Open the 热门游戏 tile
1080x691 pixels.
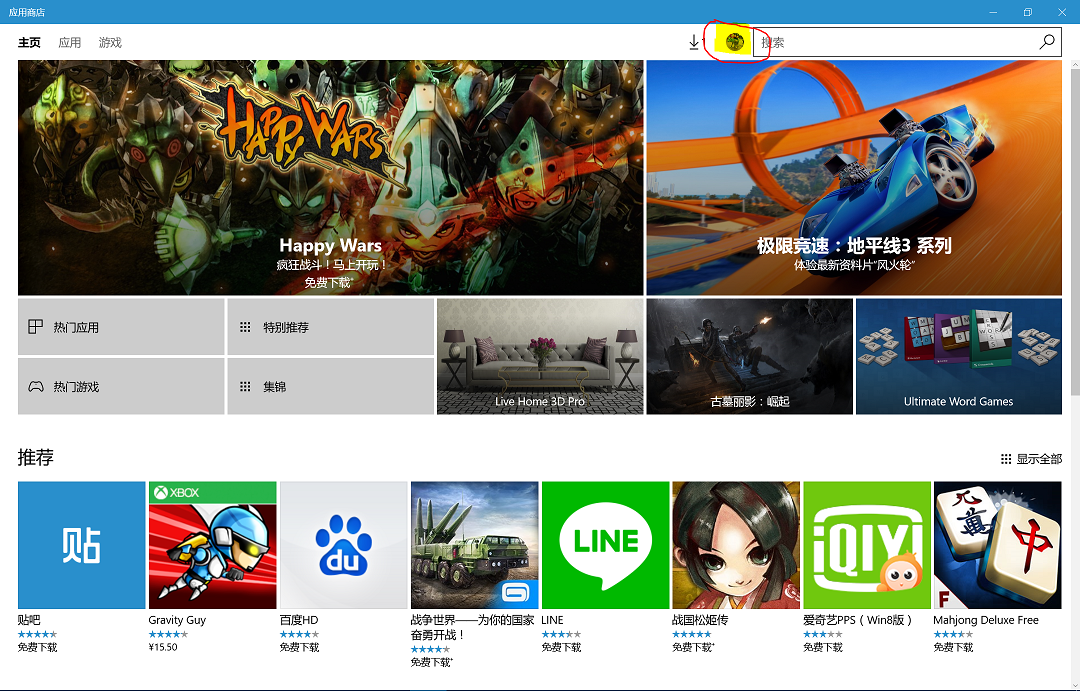point(121,386)
